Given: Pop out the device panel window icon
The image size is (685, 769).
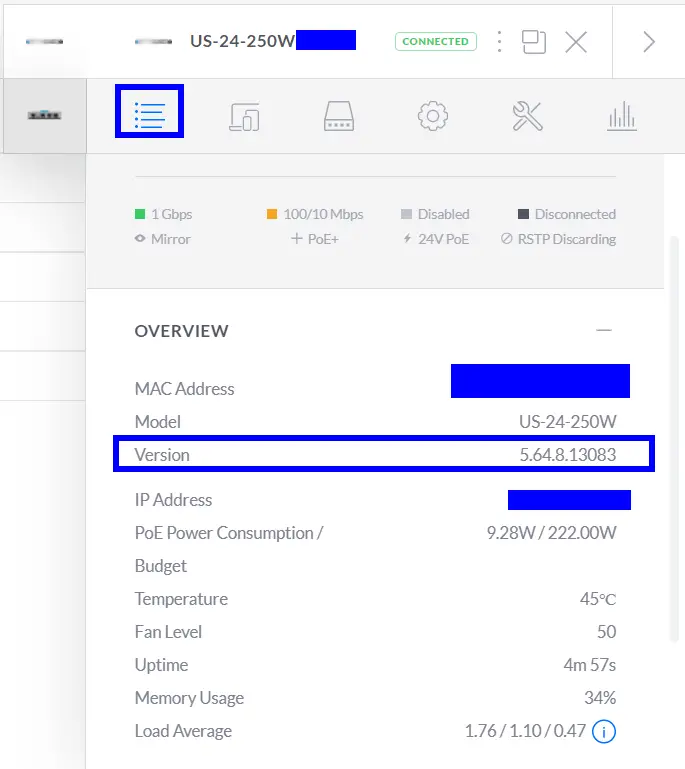Looking at the screenshot, I should click(534, 42).
